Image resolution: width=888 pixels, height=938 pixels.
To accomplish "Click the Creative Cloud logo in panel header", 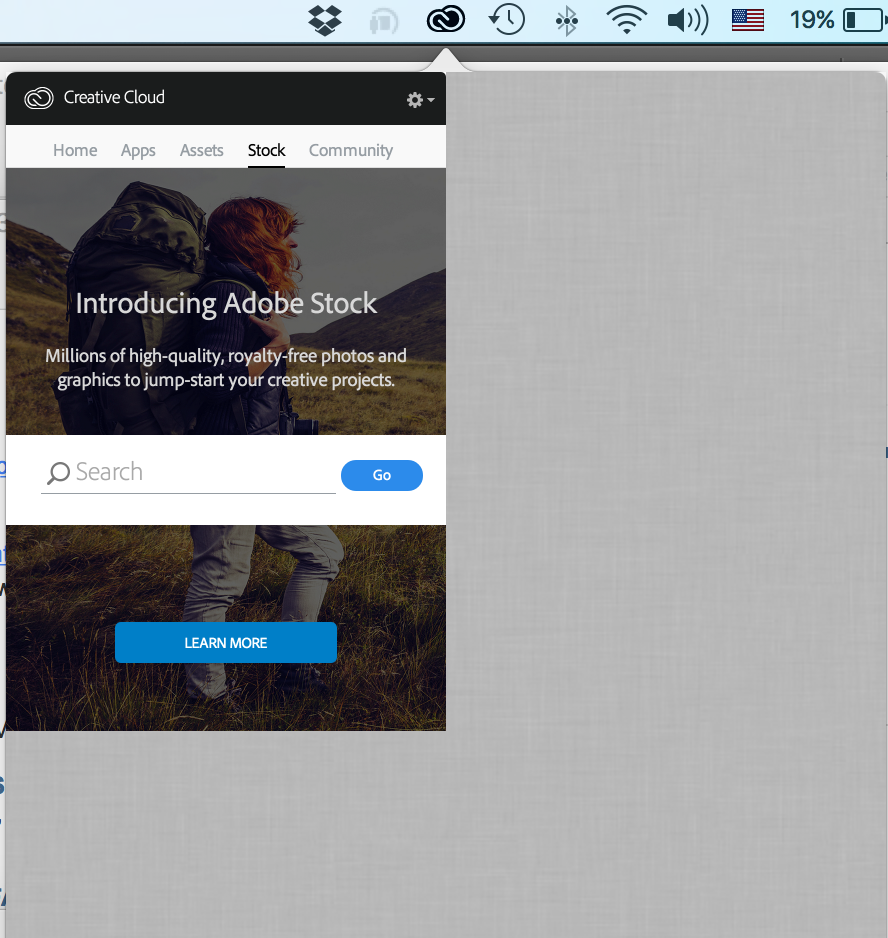I will point(39,98).
